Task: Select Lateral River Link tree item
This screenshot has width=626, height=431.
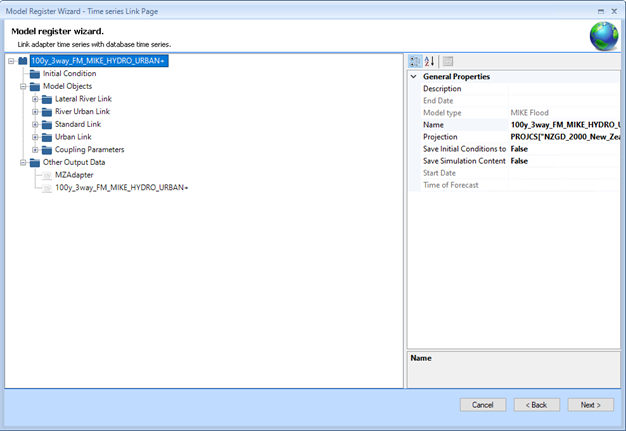Action: pyautogui.click(x=83, y=99)
